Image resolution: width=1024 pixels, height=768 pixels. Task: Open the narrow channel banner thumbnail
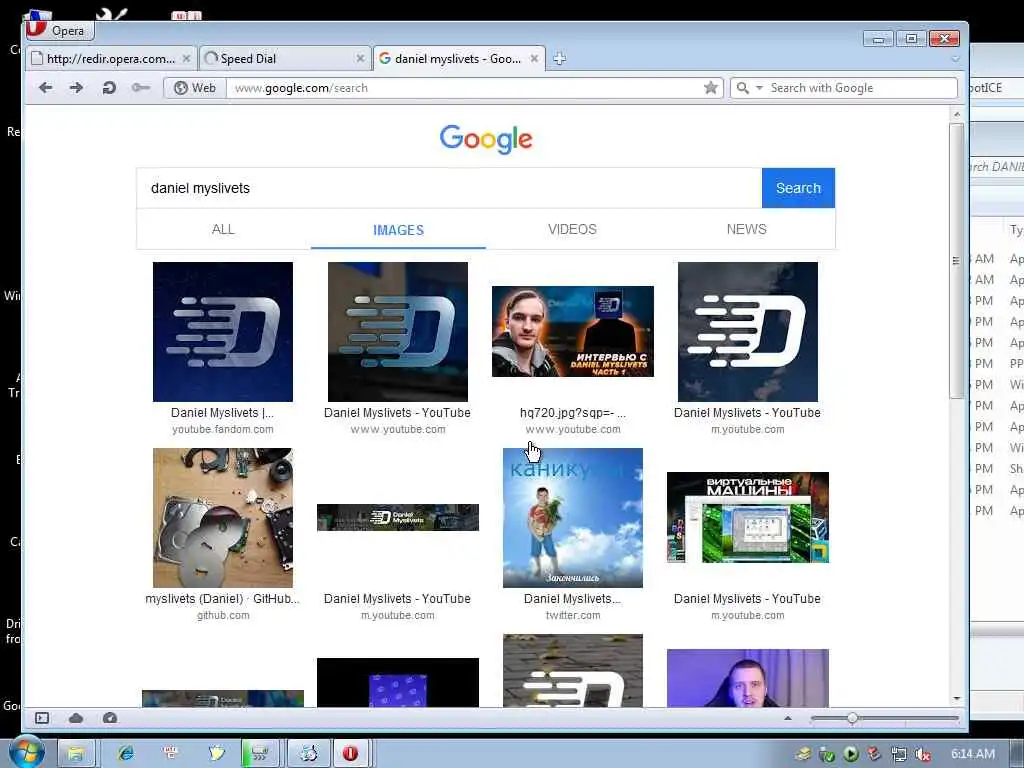tap(398, 517)
